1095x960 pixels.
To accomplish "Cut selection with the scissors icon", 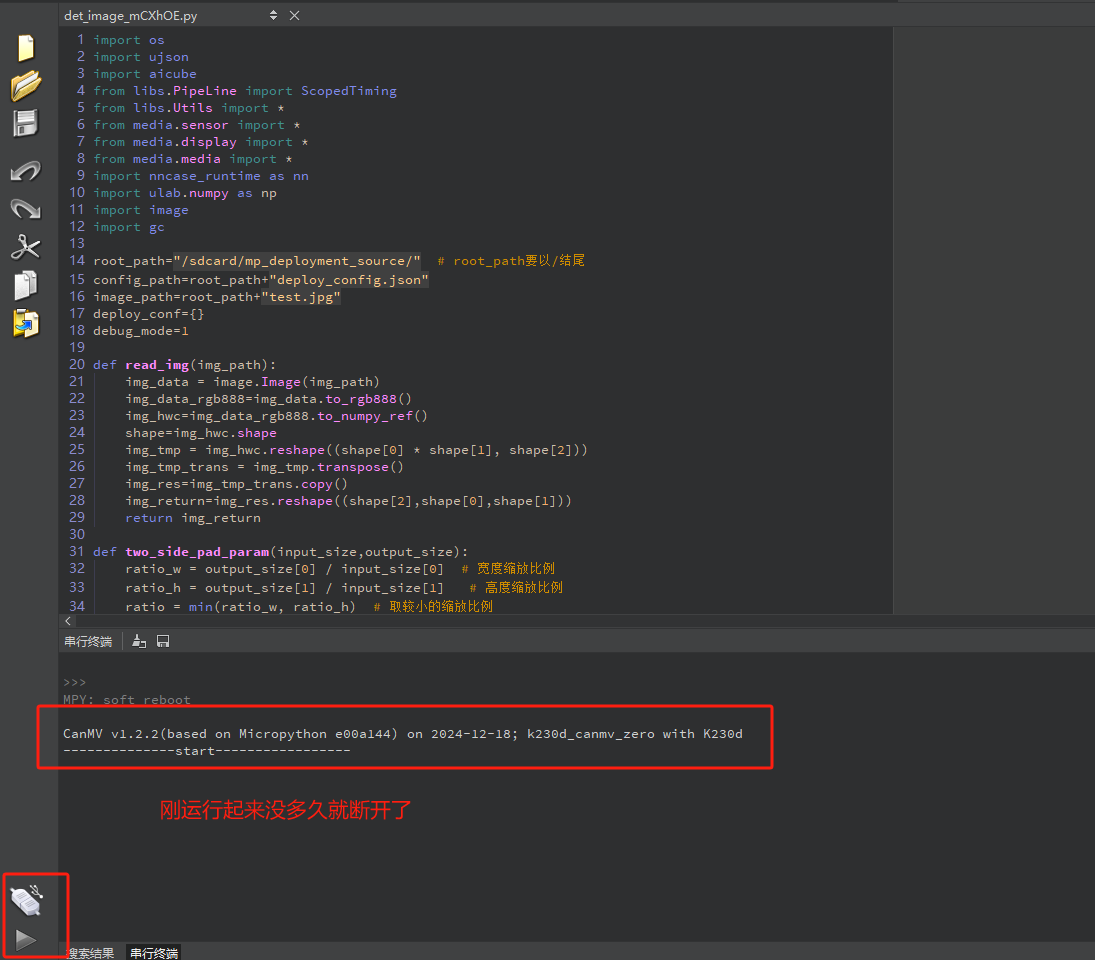I will 25,247.
